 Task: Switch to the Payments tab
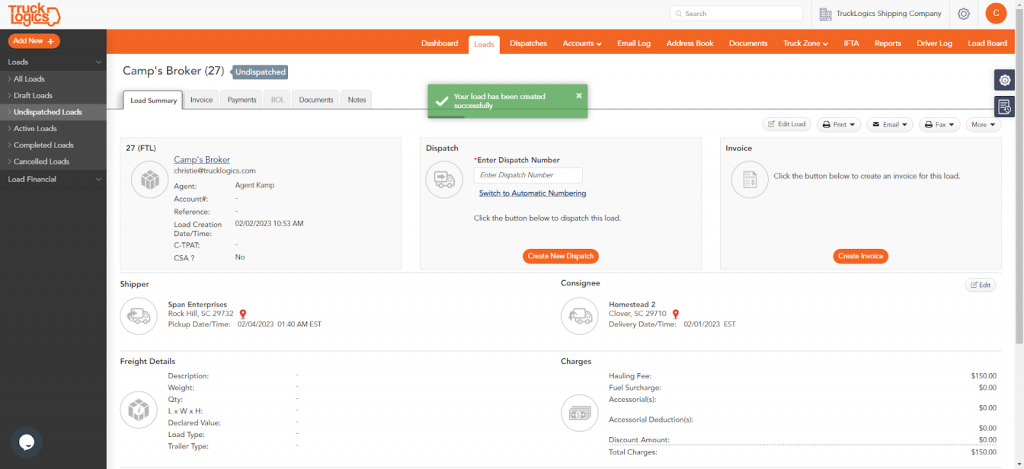tap(242, 100)
